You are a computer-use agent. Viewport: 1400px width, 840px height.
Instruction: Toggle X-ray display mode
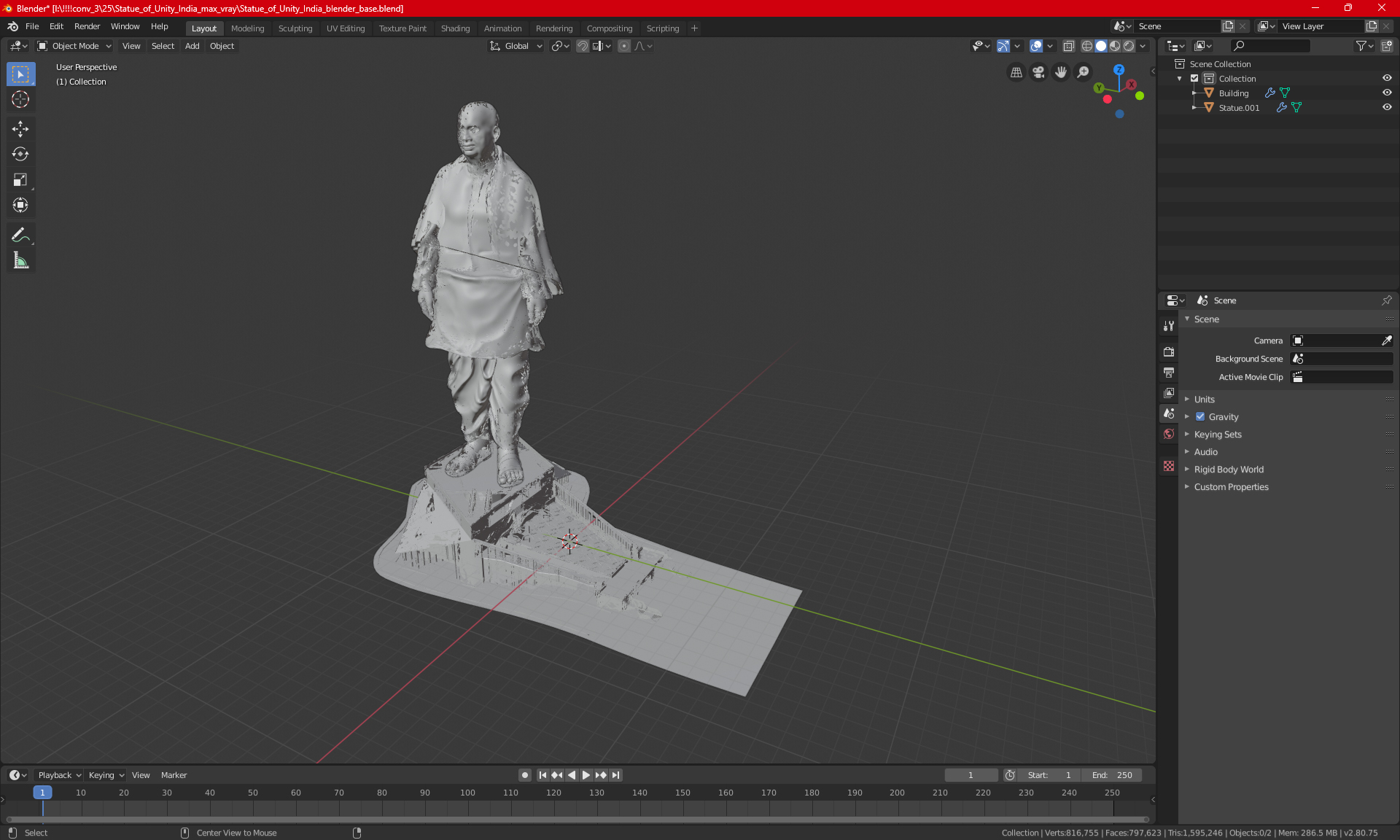1068,46
